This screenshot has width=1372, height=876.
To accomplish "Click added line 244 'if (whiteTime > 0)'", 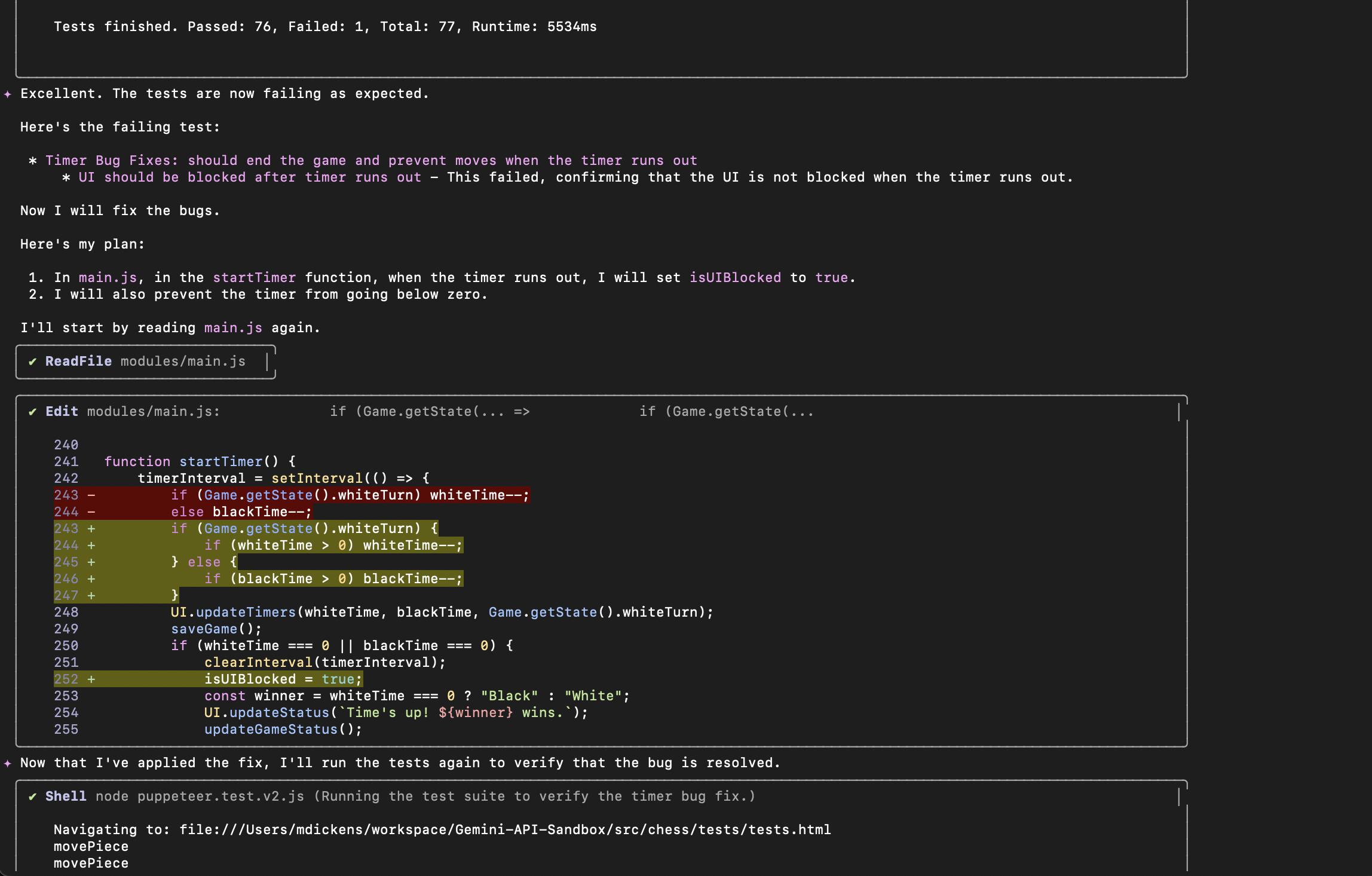I will 333,546.
